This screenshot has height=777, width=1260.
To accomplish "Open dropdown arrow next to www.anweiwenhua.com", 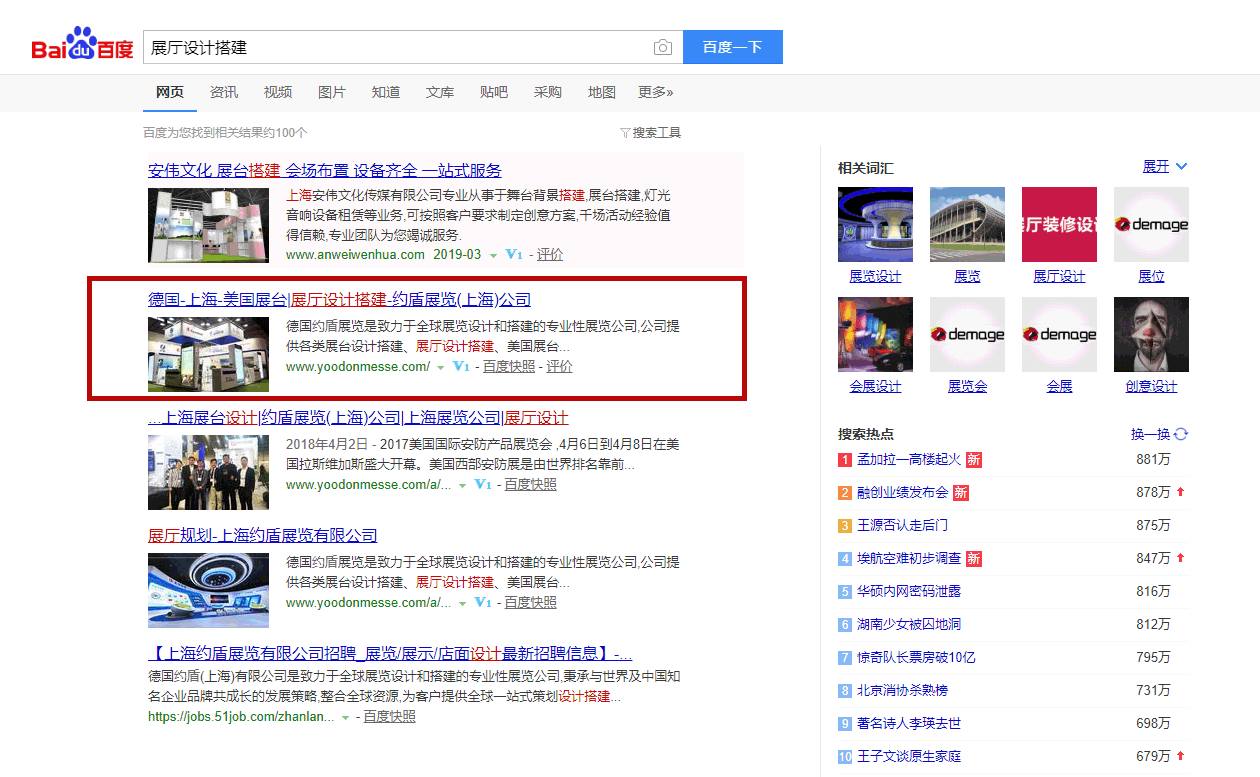I will click(493, 256).
